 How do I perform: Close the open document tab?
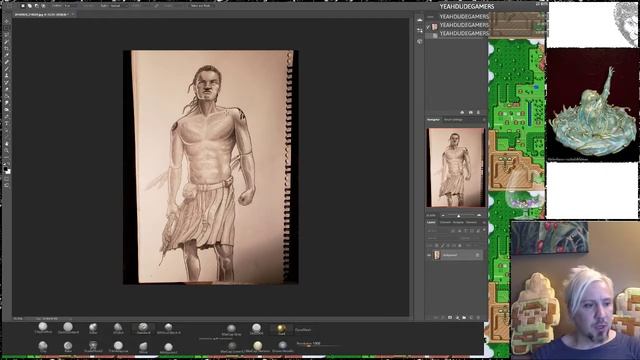point(73,14)
